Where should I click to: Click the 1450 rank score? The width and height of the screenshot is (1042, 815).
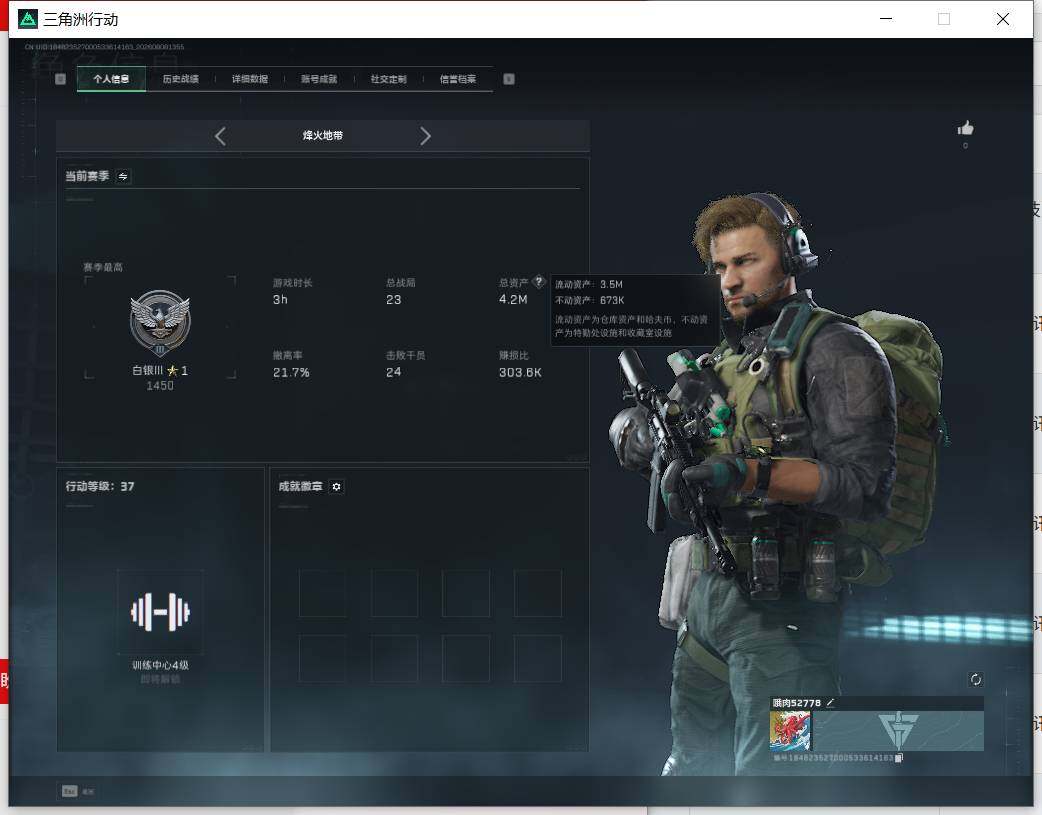pyautogui.click(x=160, y=386)
